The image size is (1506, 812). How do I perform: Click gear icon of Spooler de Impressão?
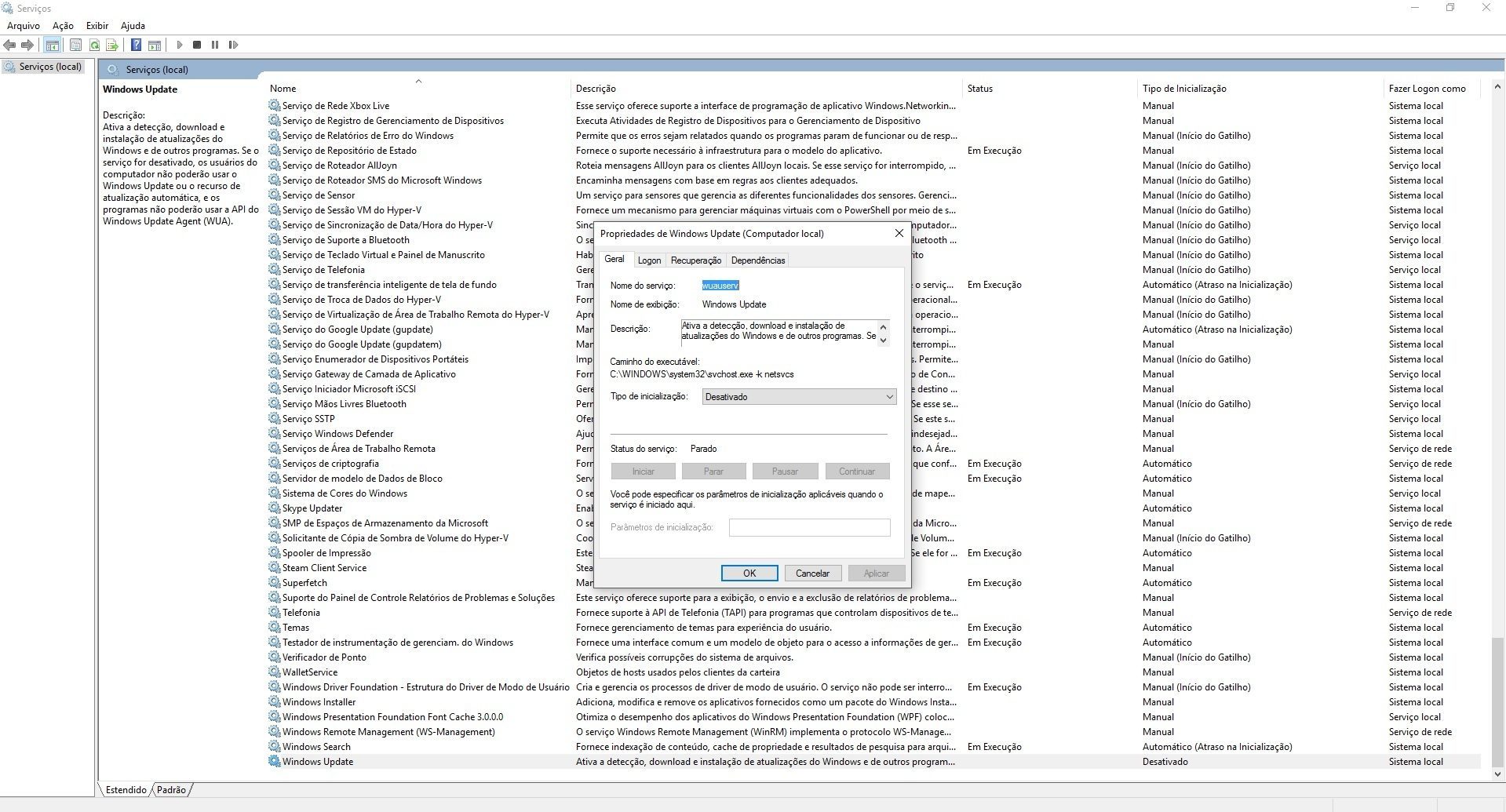click(274, 553)
